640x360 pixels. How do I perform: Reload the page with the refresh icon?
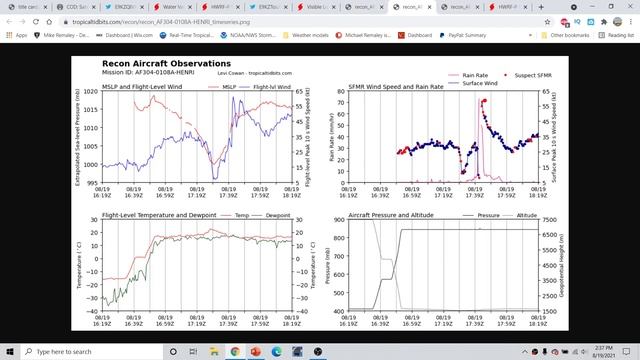[36, 22]
